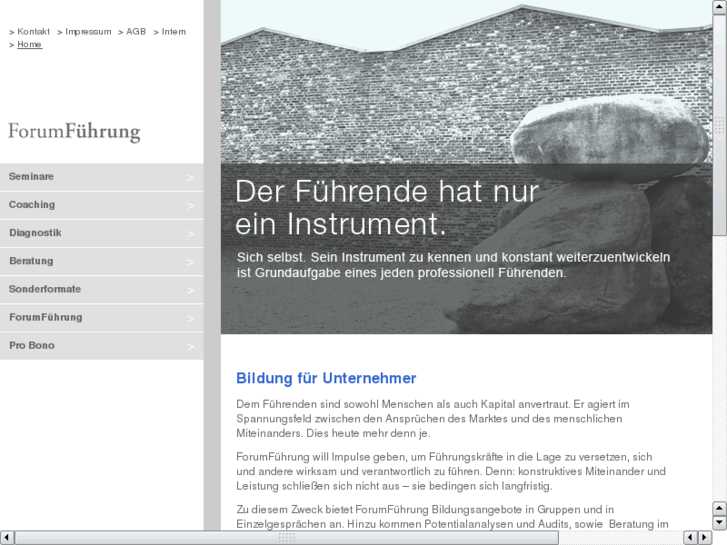Go to the Home link
The height and width of the screenshot is (545, 727).
point(29,44)
